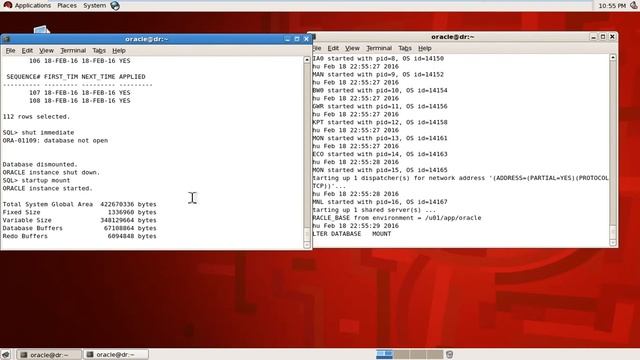Screen dimensions: 640x360
Task: Click 'MNL started with pid=16' line
Action: pos(380,202)
